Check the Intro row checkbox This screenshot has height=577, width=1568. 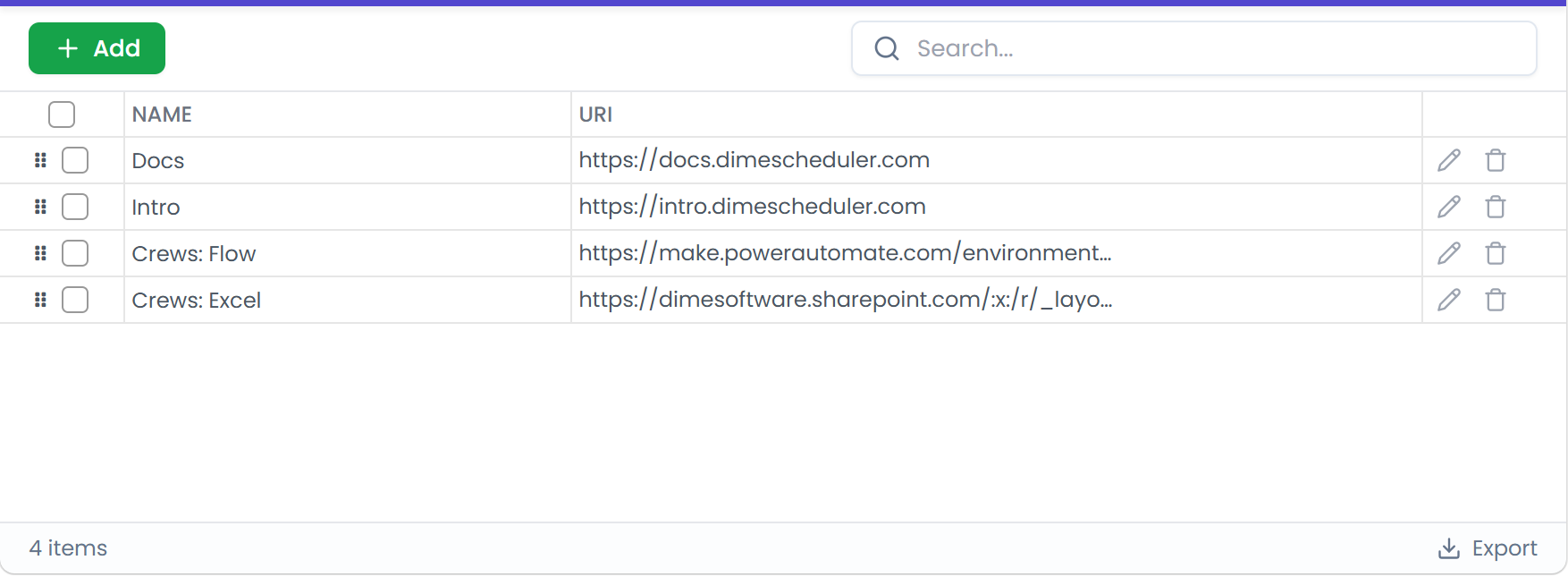(x=75, y=207)
